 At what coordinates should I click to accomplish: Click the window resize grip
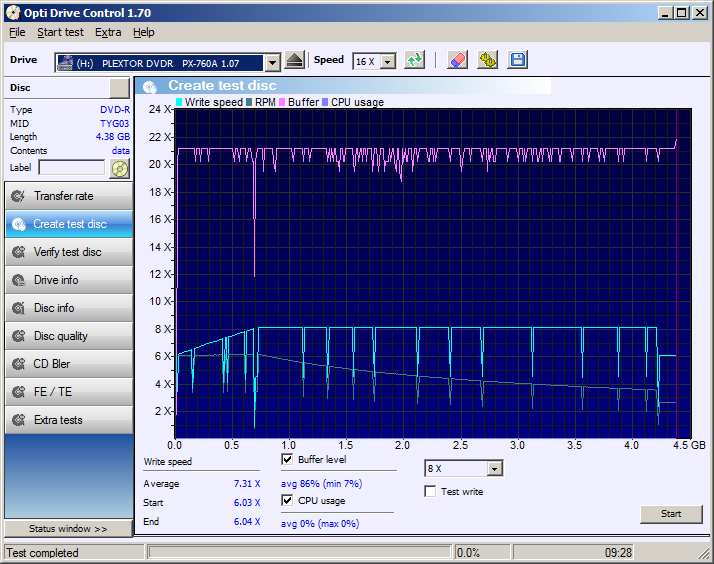pos(704,554)
